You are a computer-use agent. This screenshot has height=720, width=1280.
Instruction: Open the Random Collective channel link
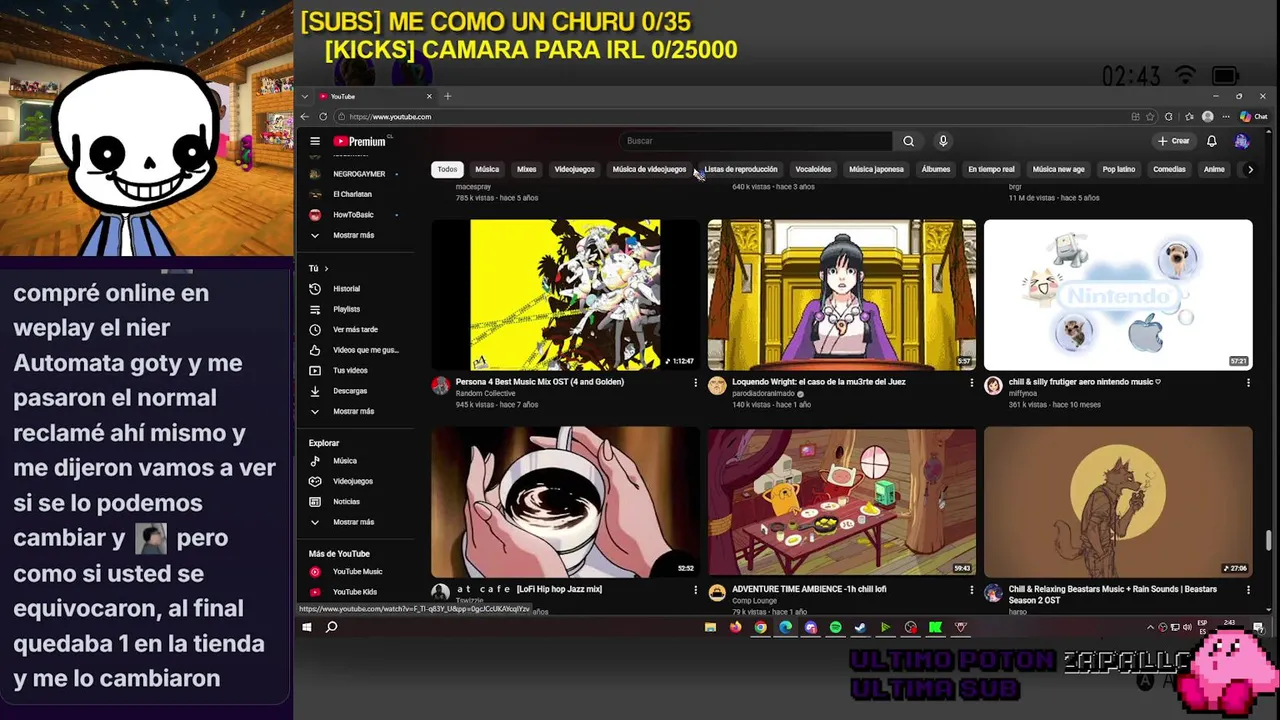click(x=486, y=393)
